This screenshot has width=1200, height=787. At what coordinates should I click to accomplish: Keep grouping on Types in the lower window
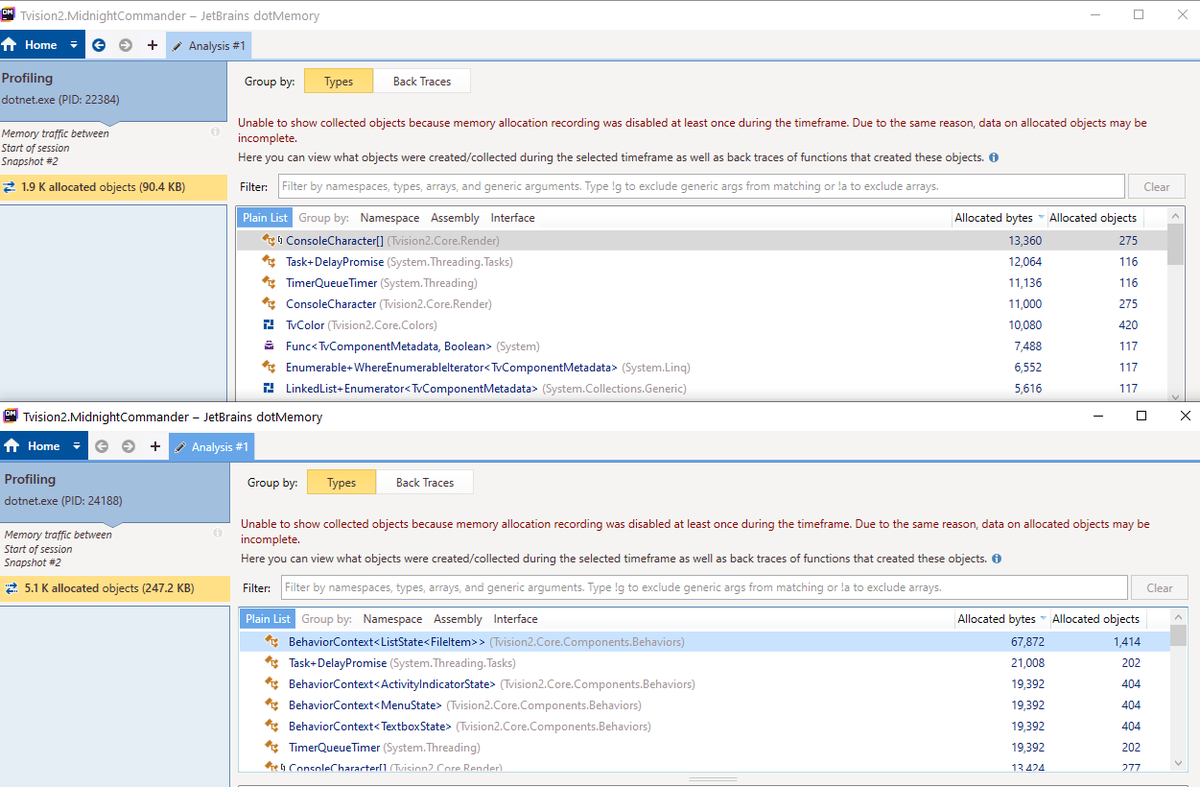(x=341, y=481)
